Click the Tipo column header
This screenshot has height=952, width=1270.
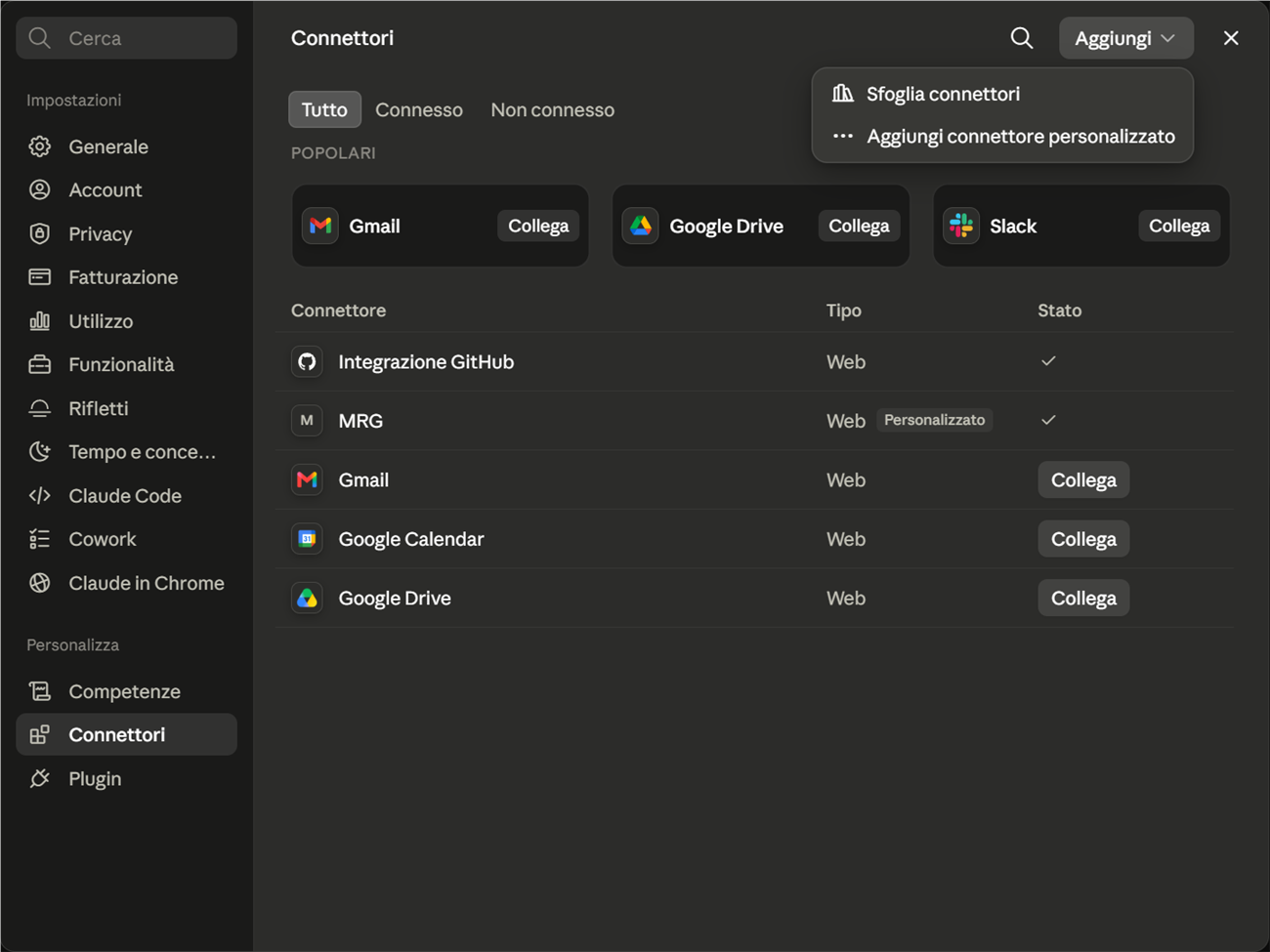(844, 310)
